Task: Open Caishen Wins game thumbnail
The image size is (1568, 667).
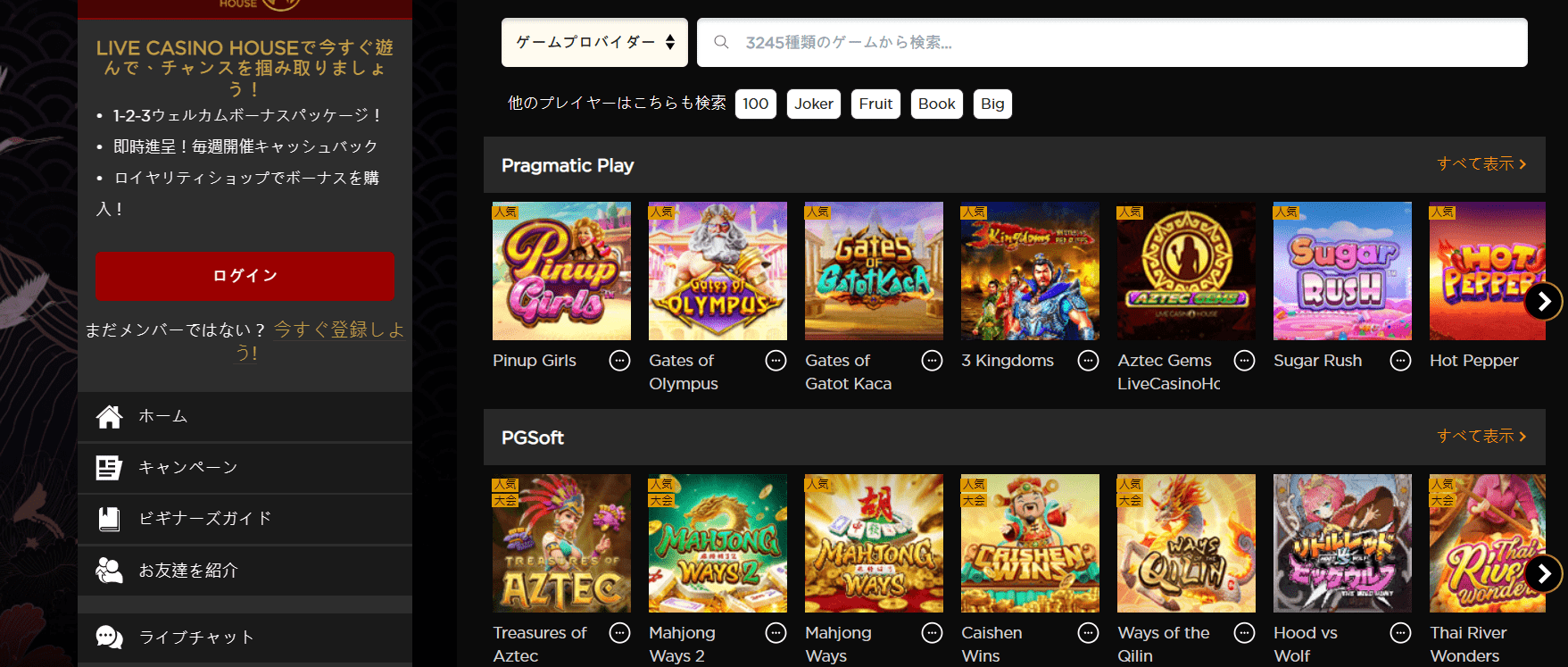Action: (1030, 543)
